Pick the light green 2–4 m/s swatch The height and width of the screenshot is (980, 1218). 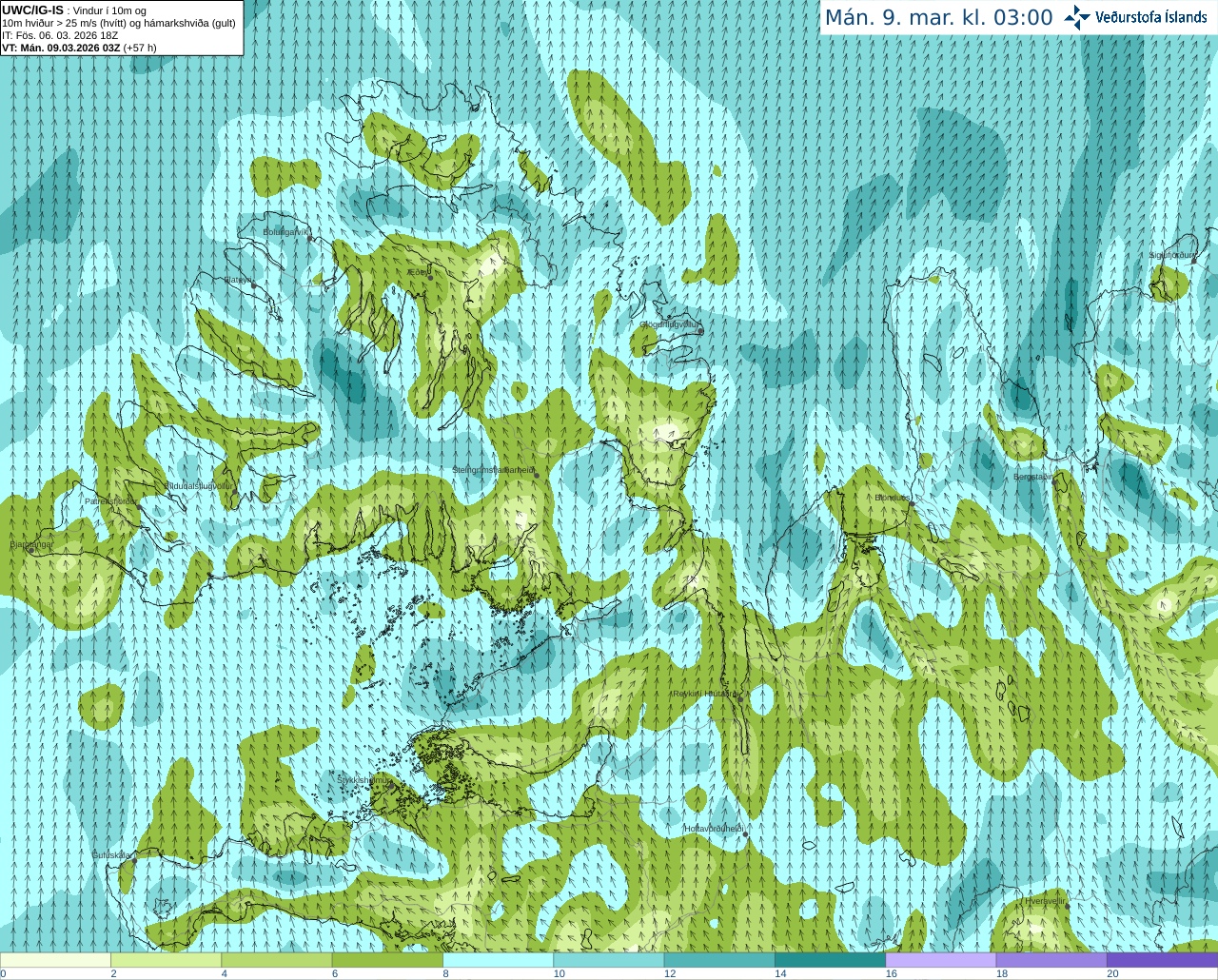[x=166, y=960]
